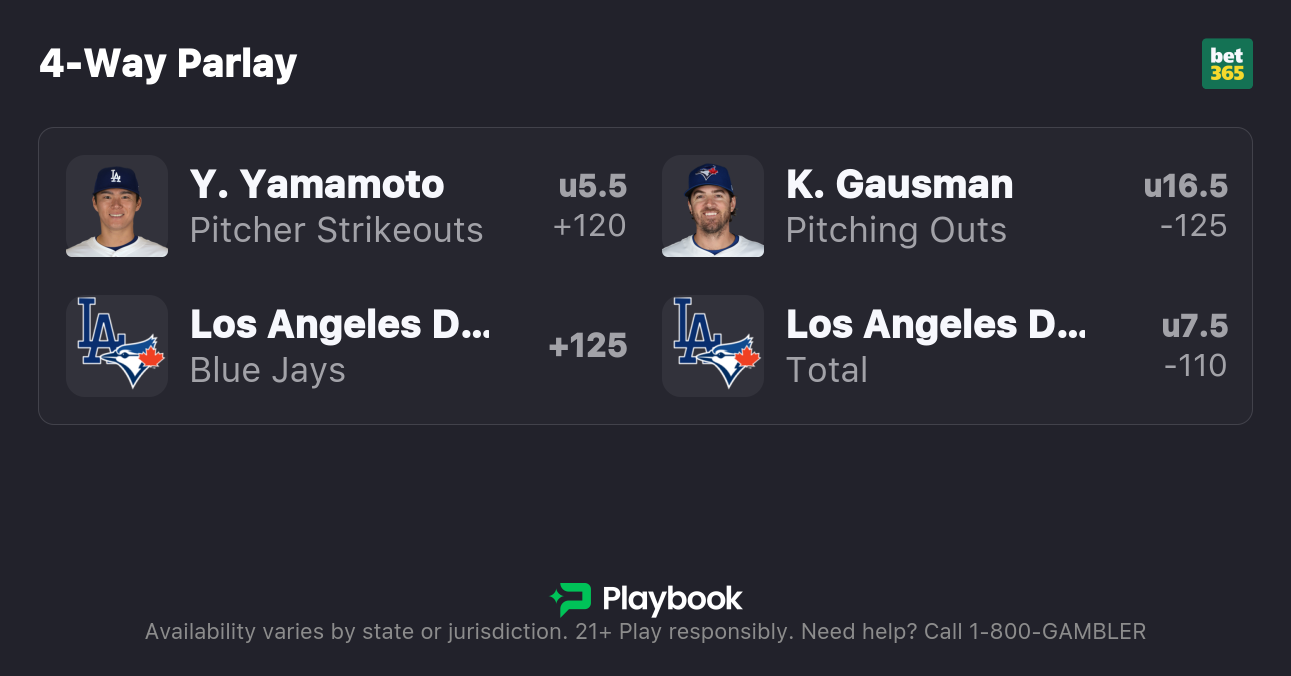1291x676 pixels.
Task: Click the 4-Way Parlay heading
Action: pyautogui.click(x=168, y=64)
